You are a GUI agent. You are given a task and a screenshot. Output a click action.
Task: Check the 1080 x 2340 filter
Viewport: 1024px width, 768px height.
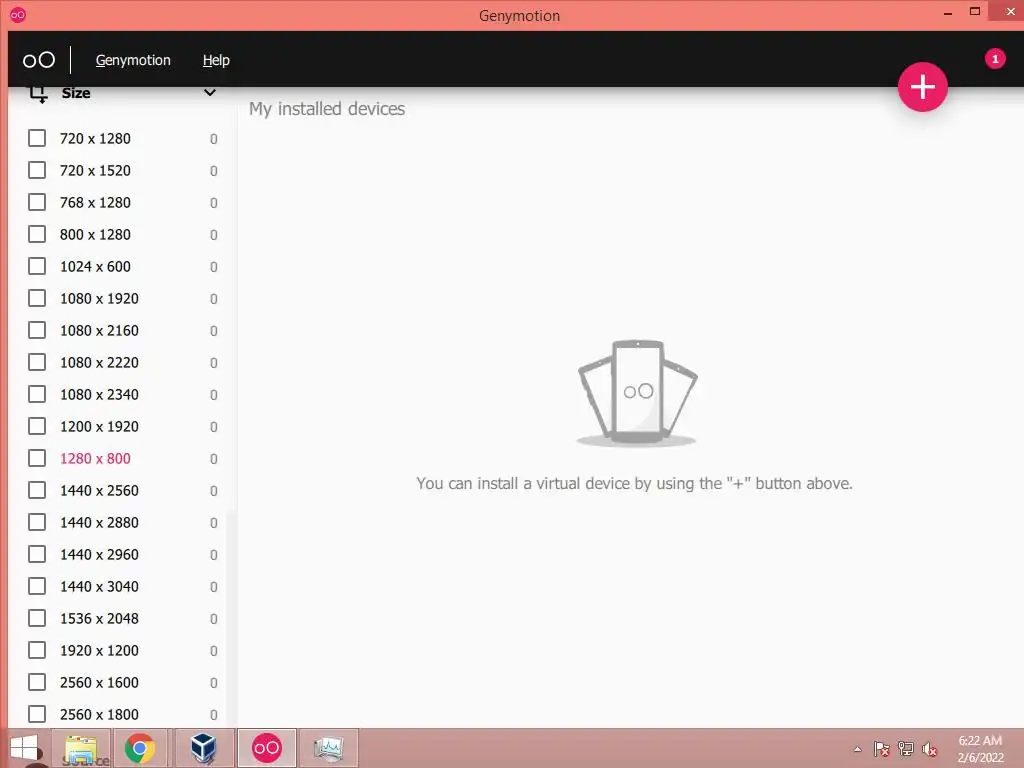coord(37,394)
